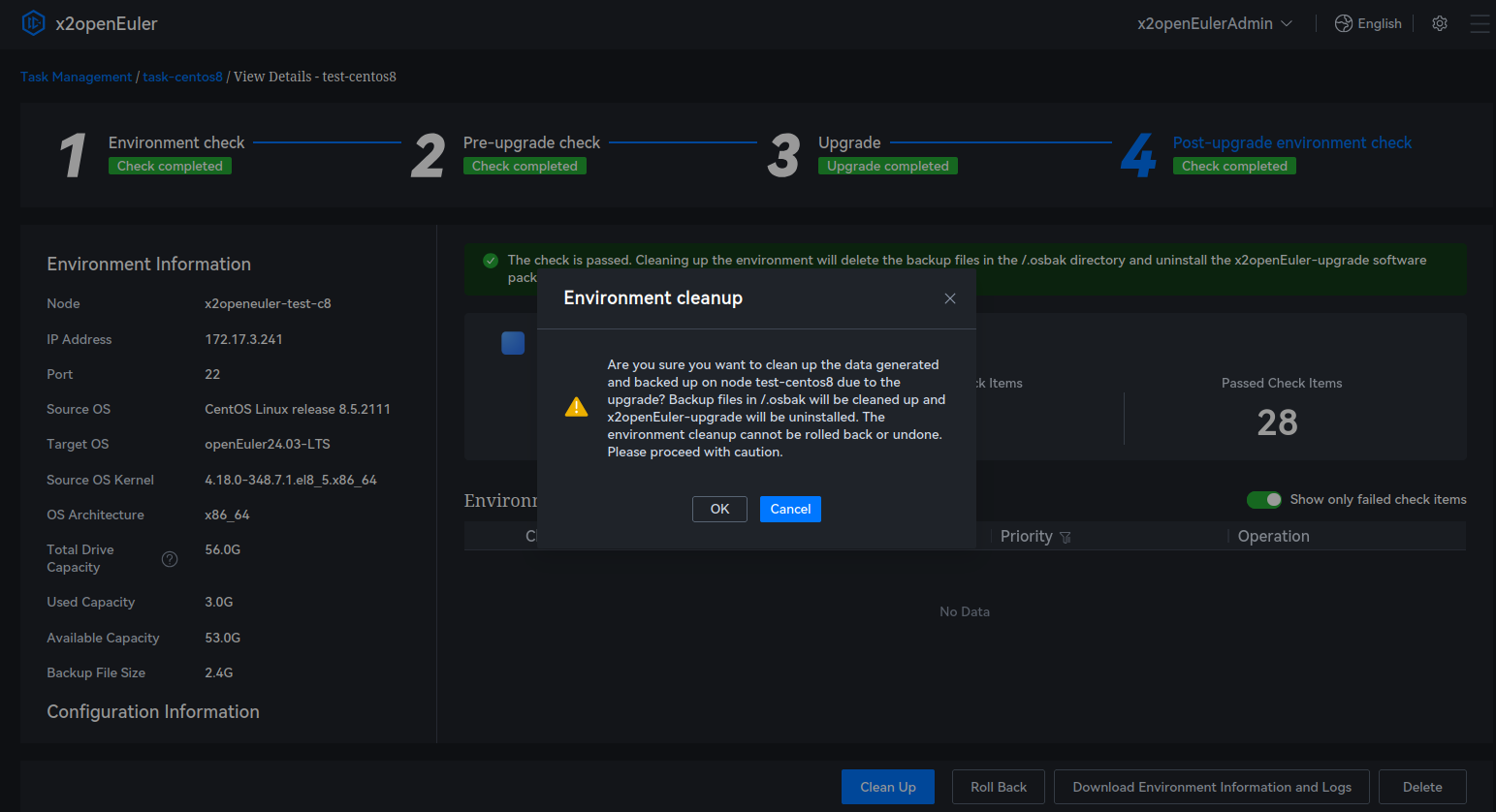Click the yellow warning triangle icon

[576, 407]
